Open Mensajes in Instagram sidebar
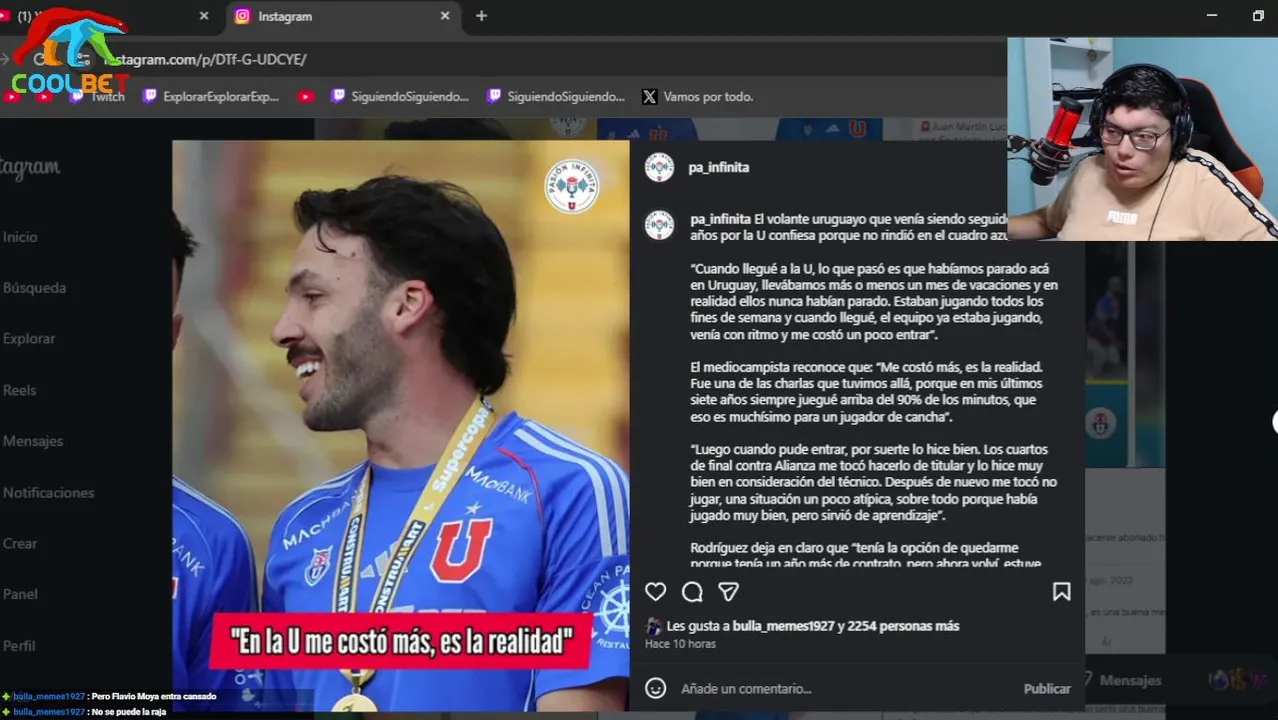The image size is (1278, 720). [x=33, y=441]
